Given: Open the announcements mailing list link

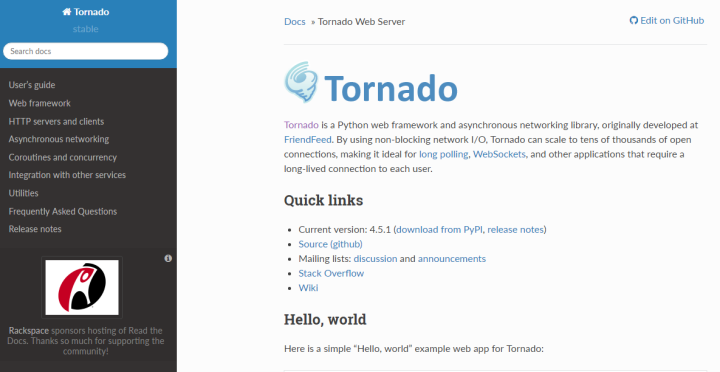Looking at the screenshot, I should click(x=452, y=259).
